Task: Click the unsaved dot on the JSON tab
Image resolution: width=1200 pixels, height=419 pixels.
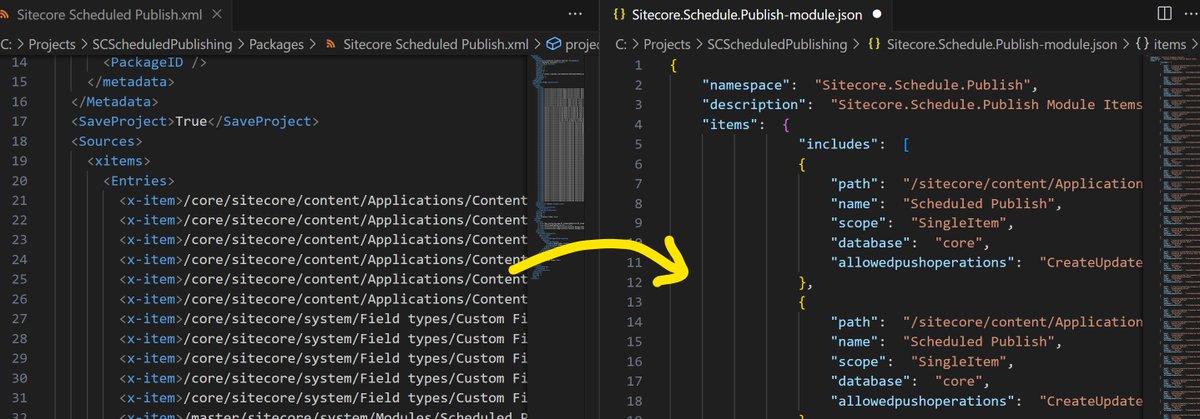Action: pyautogui.click(x=877, y=15)
